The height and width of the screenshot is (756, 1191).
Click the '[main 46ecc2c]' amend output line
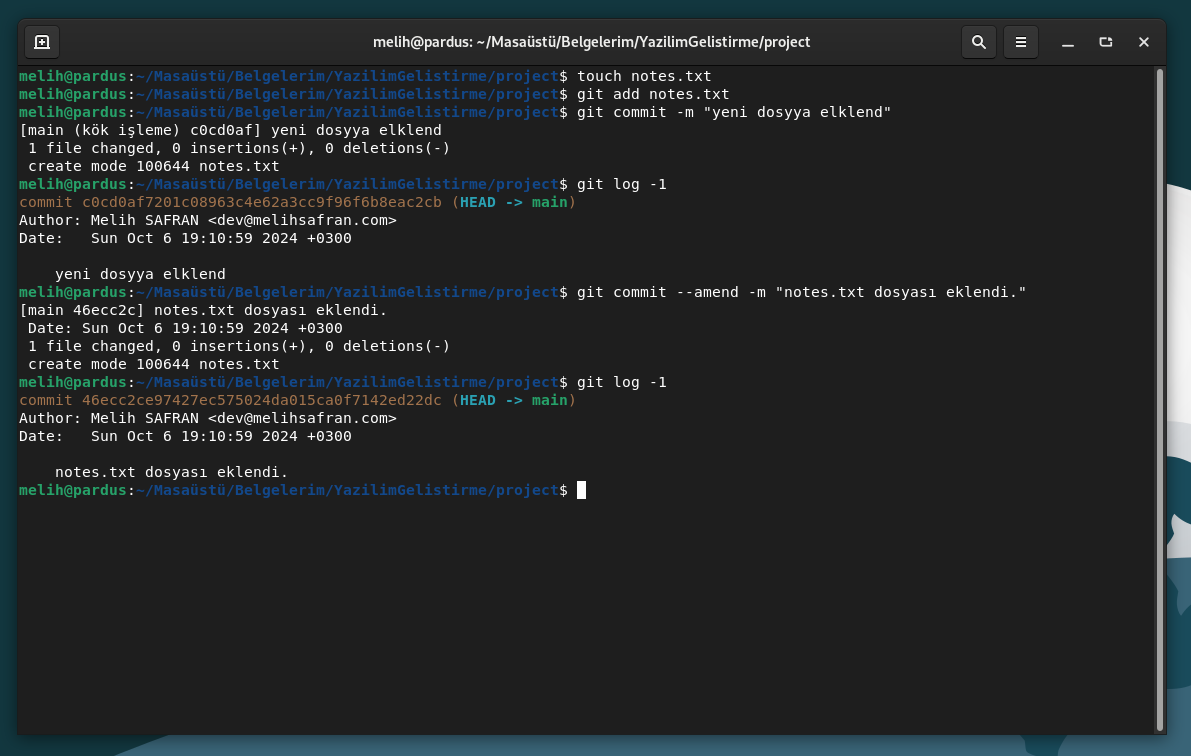pos(203,310)
